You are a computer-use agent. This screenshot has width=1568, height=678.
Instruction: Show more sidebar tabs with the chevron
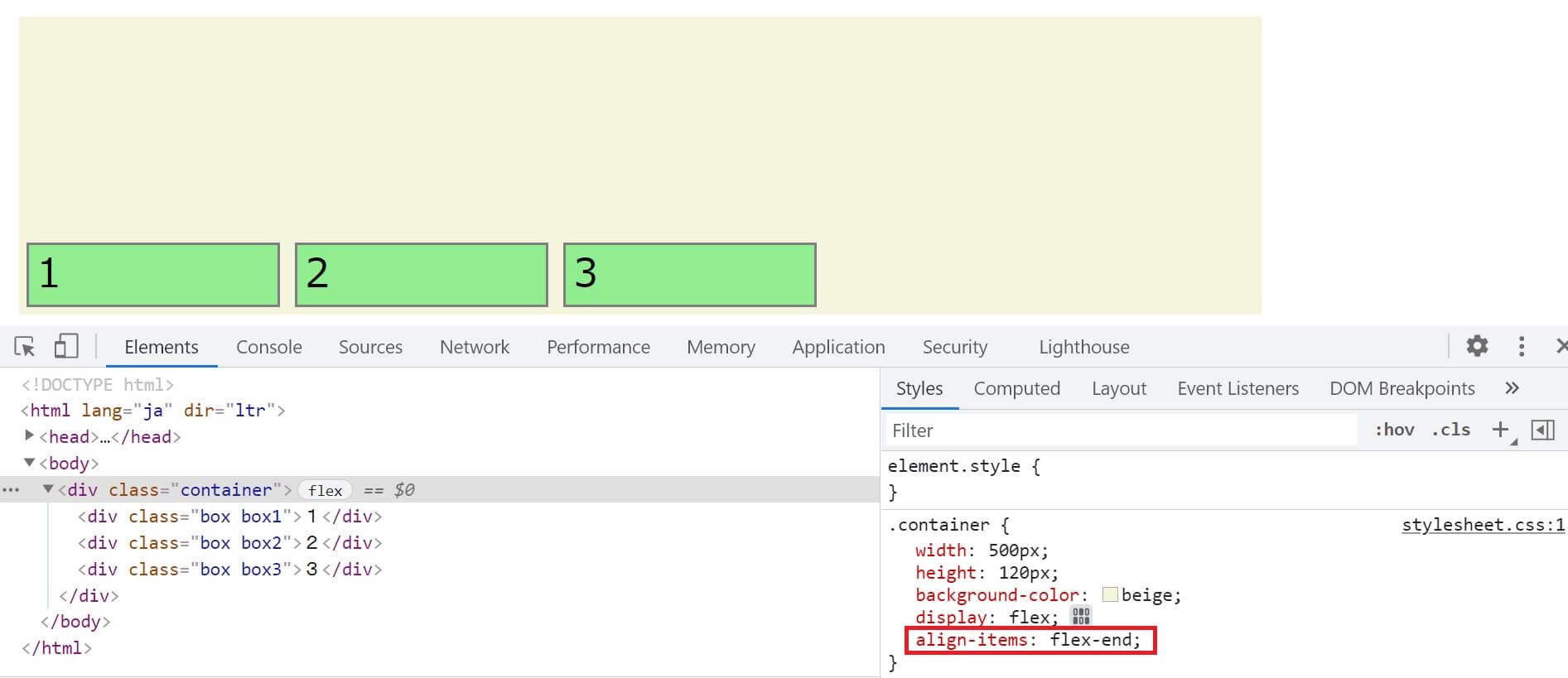(1512, 388)
